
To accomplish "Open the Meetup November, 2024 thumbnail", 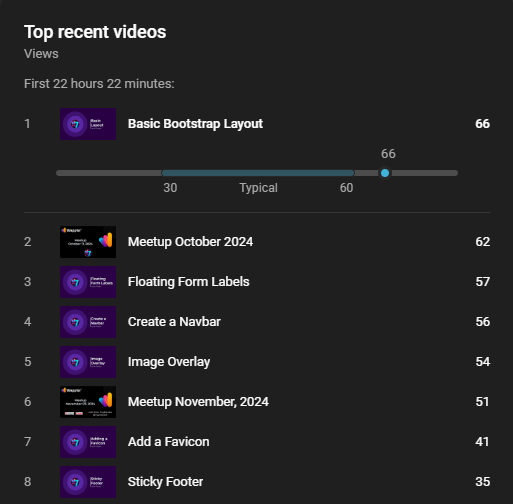I will pos(88,402).
